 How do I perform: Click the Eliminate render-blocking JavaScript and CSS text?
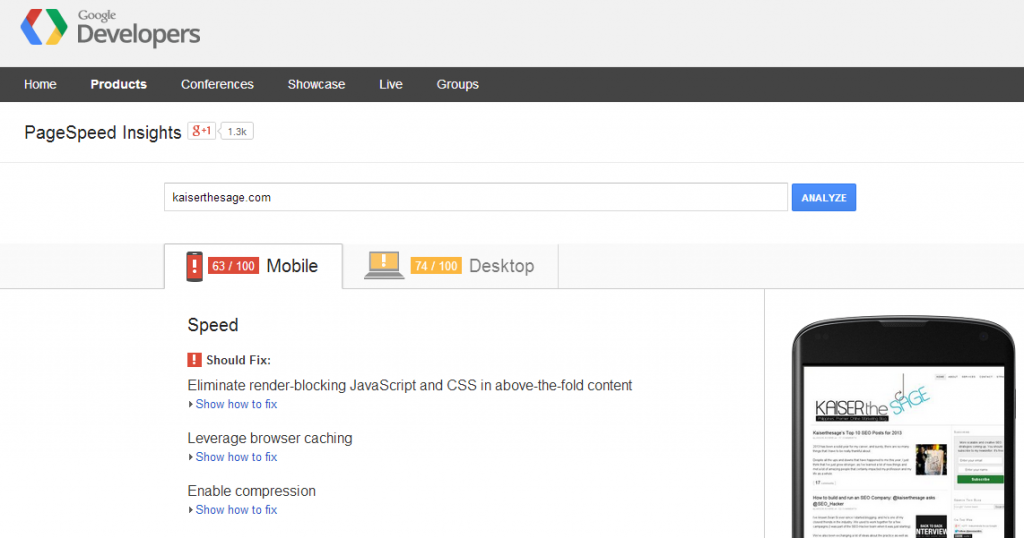pyautogui.click(x=409, y=385)
